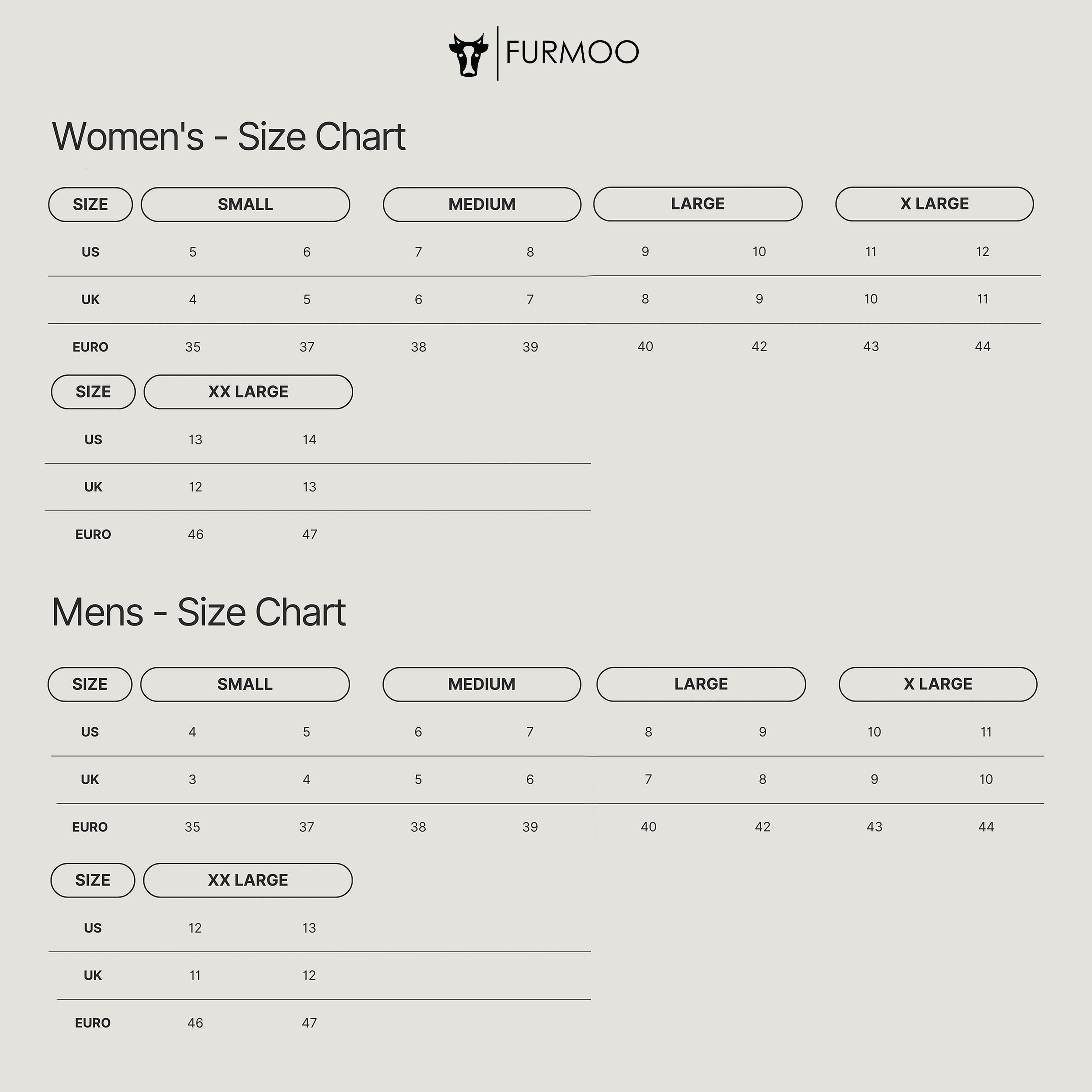Click the Mens - Size Chart heading
Viewport: 1092px width, 1092px height.
[x=198, y=613]
